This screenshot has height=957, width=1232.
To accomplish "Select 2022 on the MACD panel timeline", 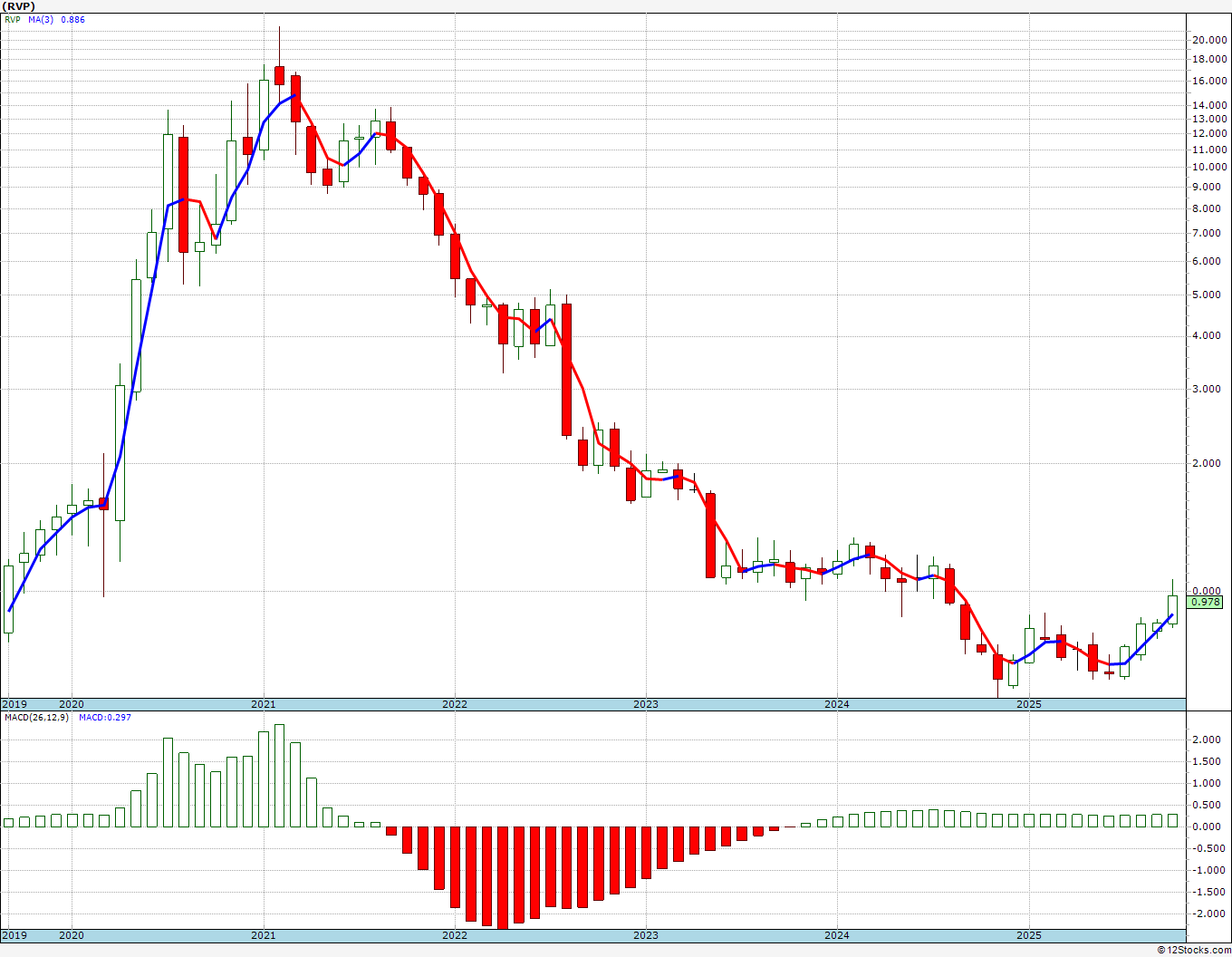I will point(455,935).
